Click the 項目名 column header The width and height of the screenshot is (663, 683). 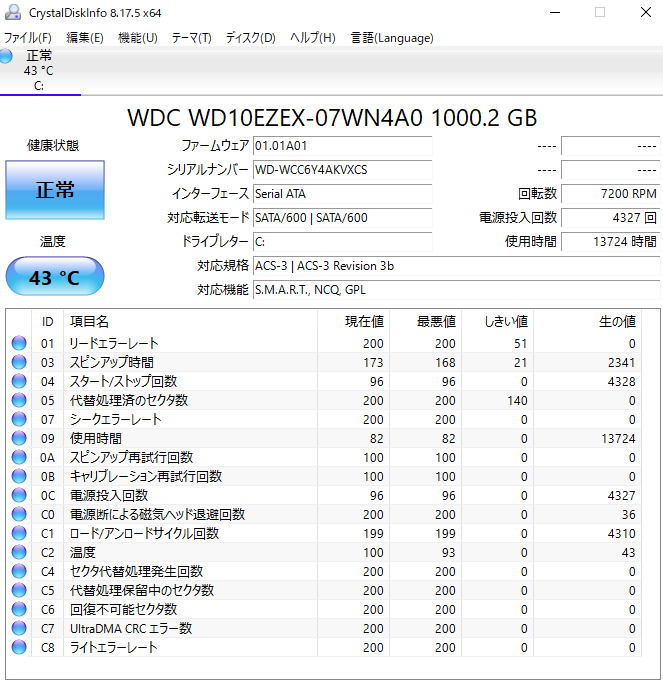tap(190, 321)
